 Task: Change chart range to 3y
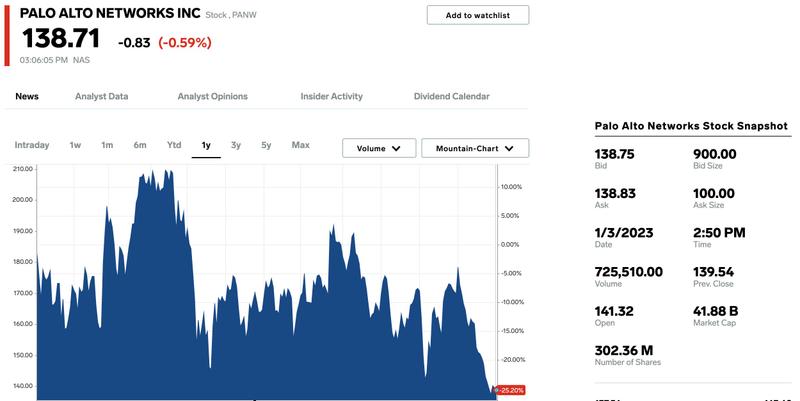(236, 145)
